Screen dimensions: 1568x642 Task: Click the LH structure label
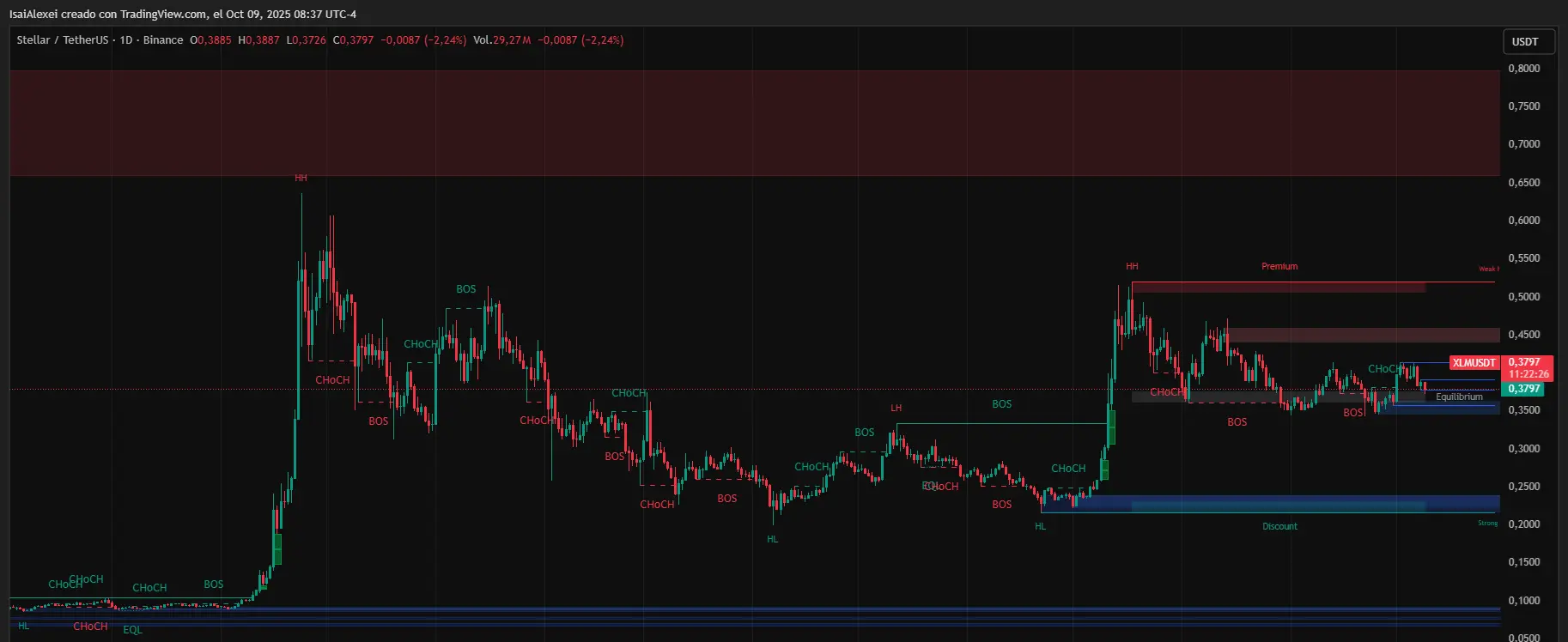[x=896, y=408]
